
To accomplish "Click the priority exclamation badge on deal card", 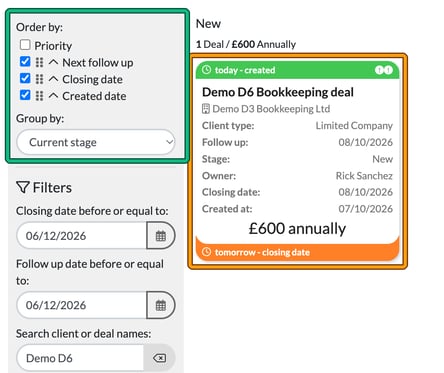I will 384,70.
